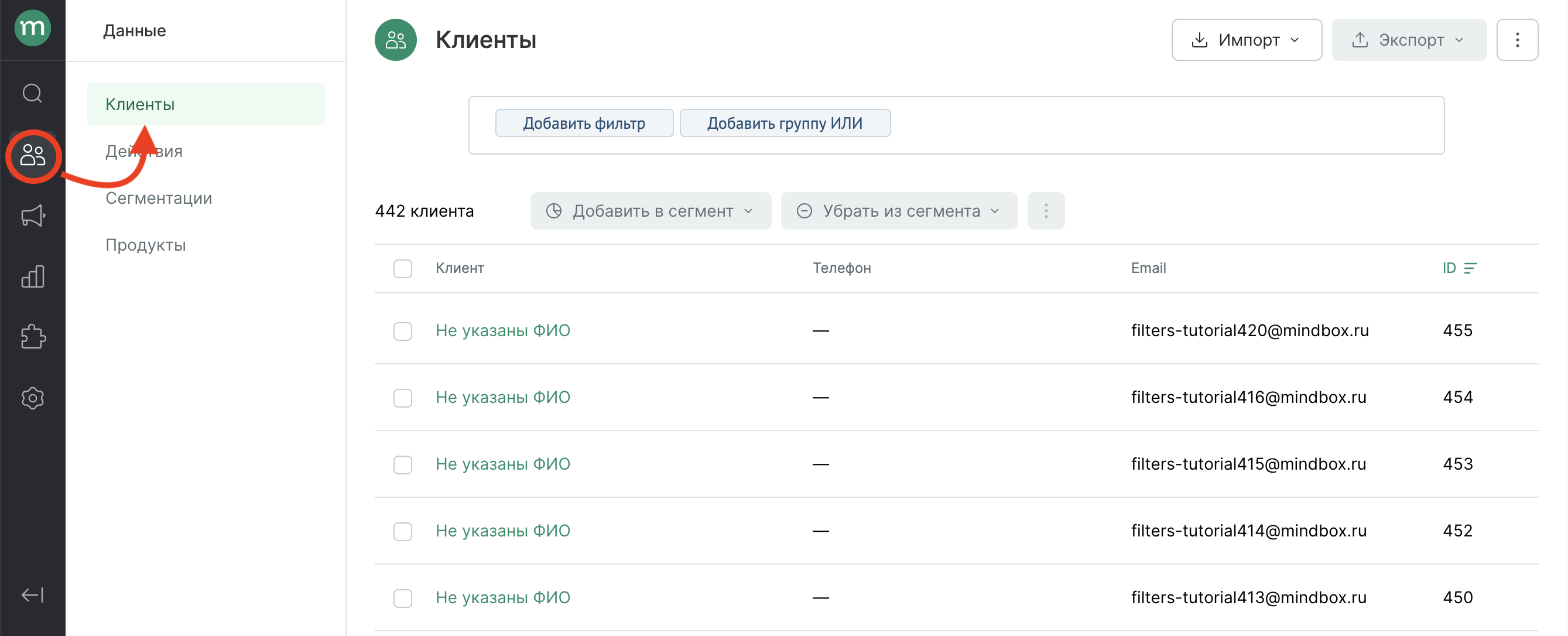The image size is (1568, 636).
Task: Click the ID column sort icon
Action: tap(1471, 268)
